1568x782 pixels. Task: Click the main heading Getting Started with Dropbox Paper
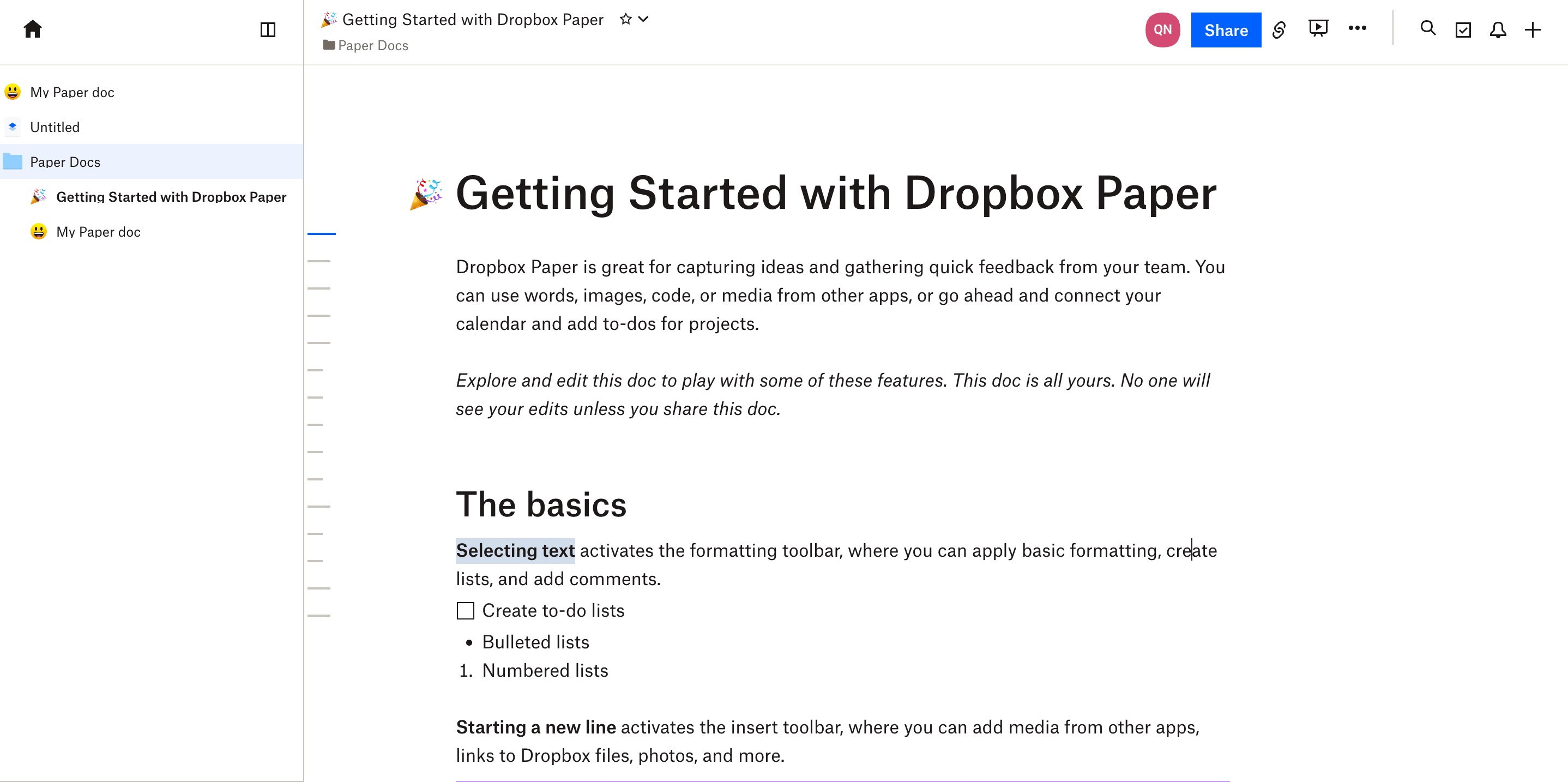click(836, 193)
